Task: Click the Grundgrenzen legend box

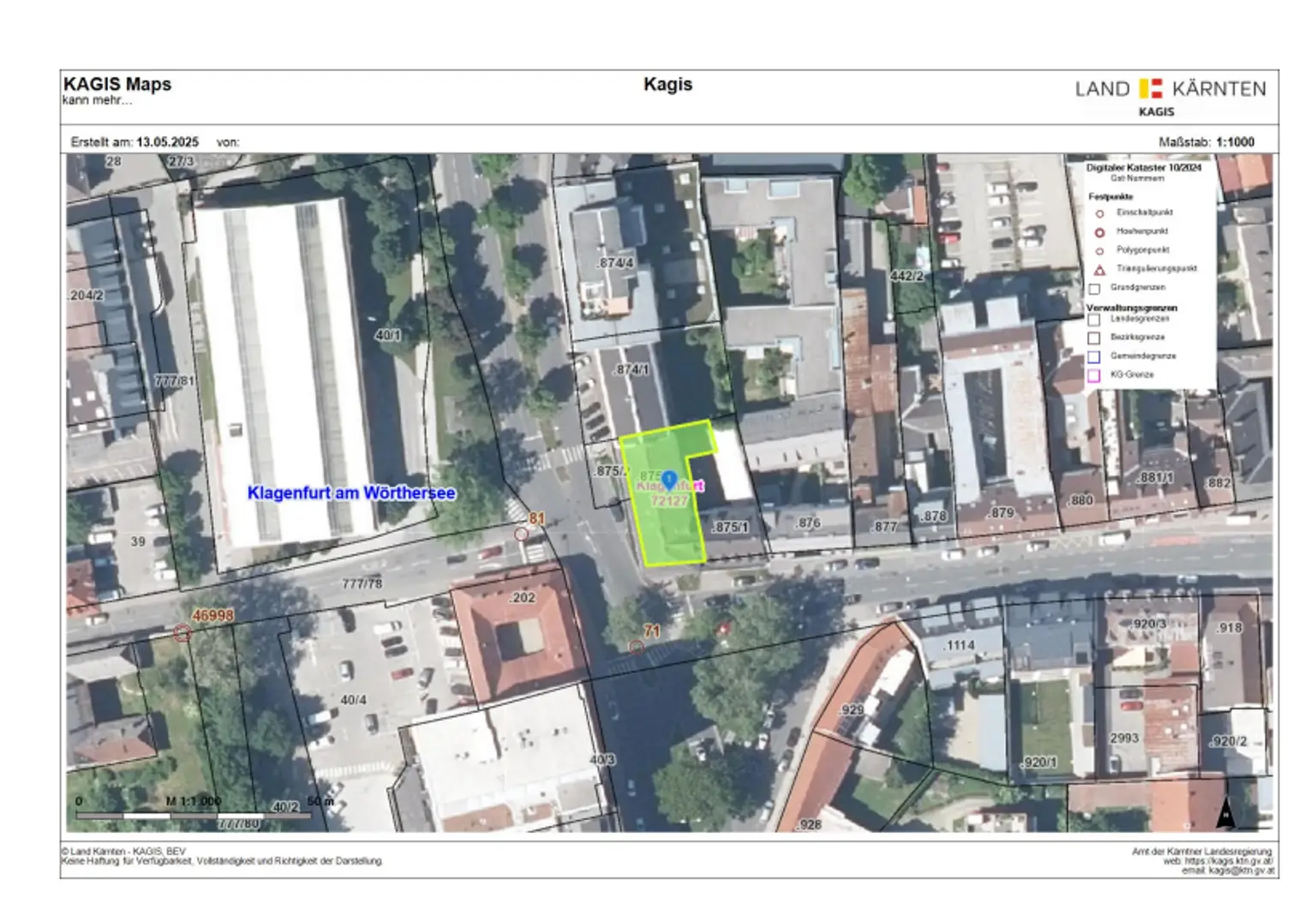Action: click(x=1094, y=289)
